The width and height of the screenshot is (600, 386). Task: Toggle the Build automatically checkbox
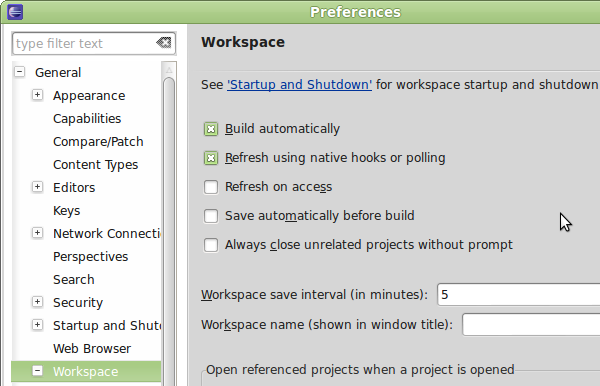click(211, 129)
